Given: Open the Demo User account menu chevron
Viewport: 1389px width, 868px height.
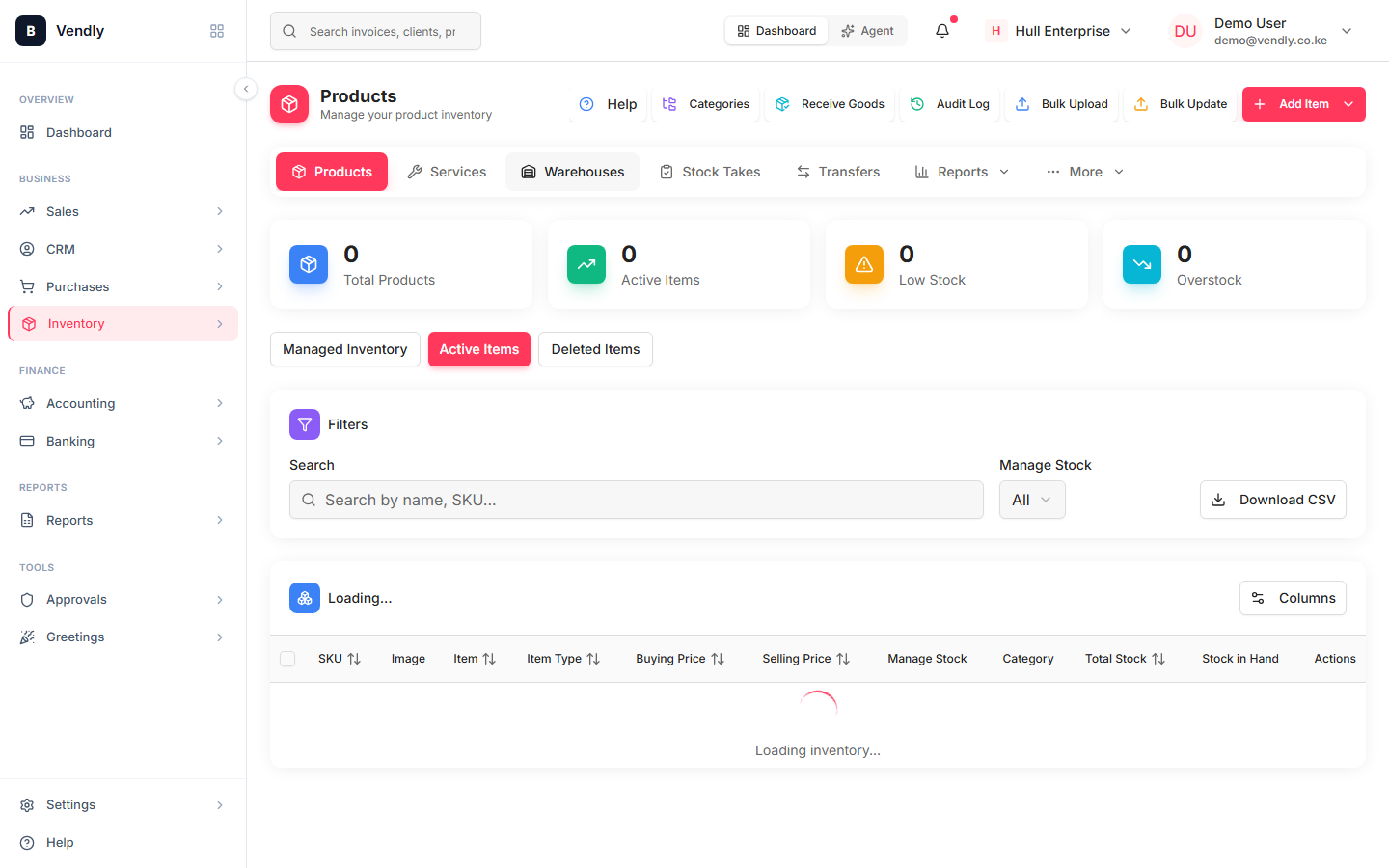Looking at the screenshot, I should [1348, 31].
